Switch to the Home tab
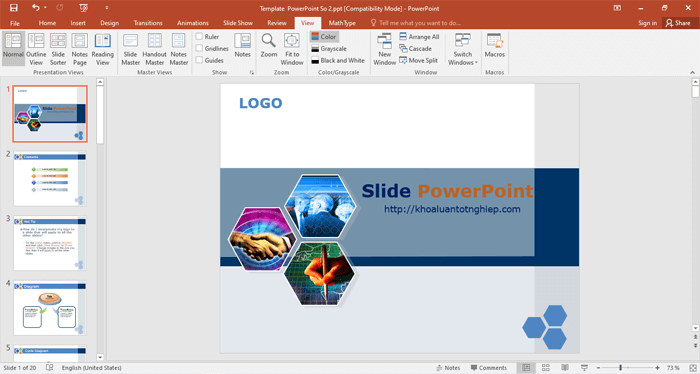 click(47, 23)
